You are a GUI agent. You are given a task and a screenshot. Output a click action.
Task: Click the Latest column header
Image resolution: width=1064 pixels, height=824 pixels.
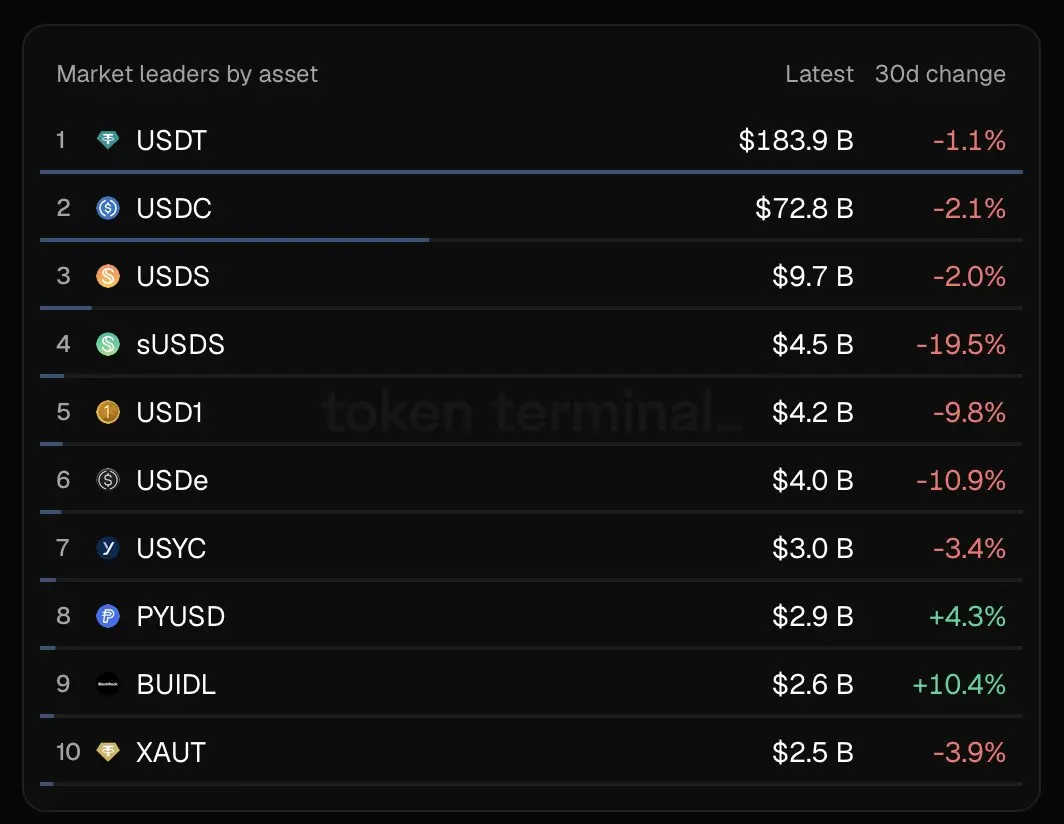(x=819, y=73)
